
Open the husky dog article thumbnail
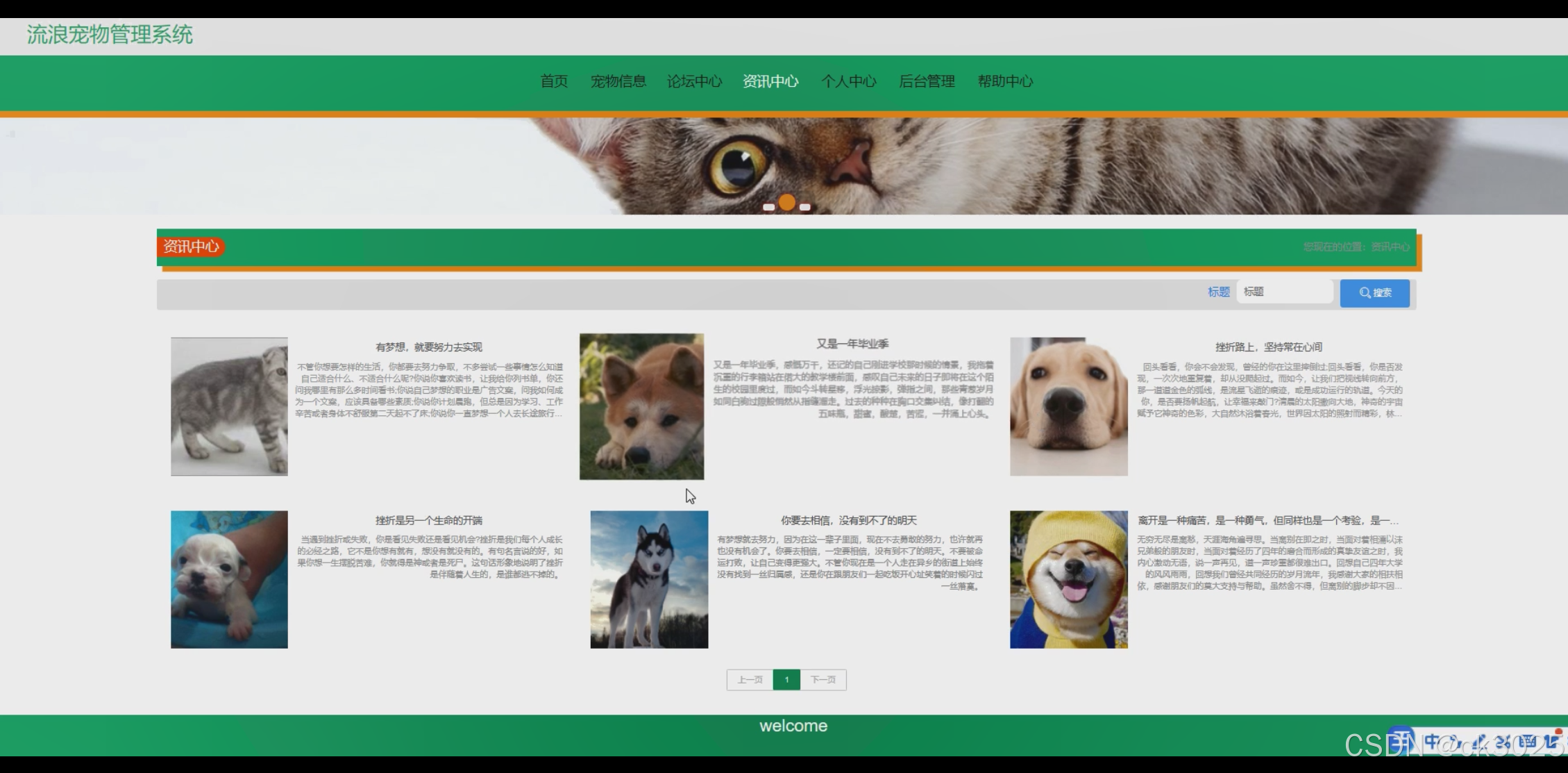pos(649,579)
